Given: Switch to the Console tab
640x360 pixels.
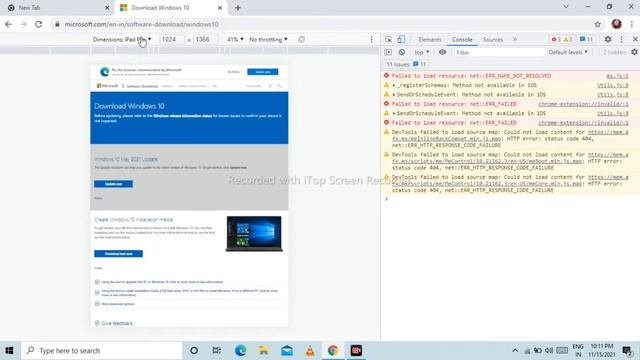Looking at the screenshot, I should pyautogui.click(x=462, y=40).
